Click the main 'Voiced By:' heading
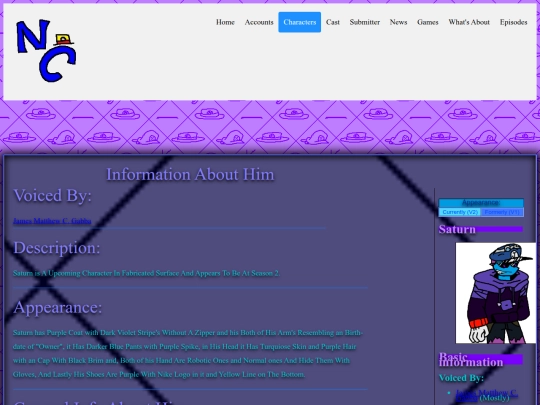This screenshot has height=405, width=540. tap(52, 195)
